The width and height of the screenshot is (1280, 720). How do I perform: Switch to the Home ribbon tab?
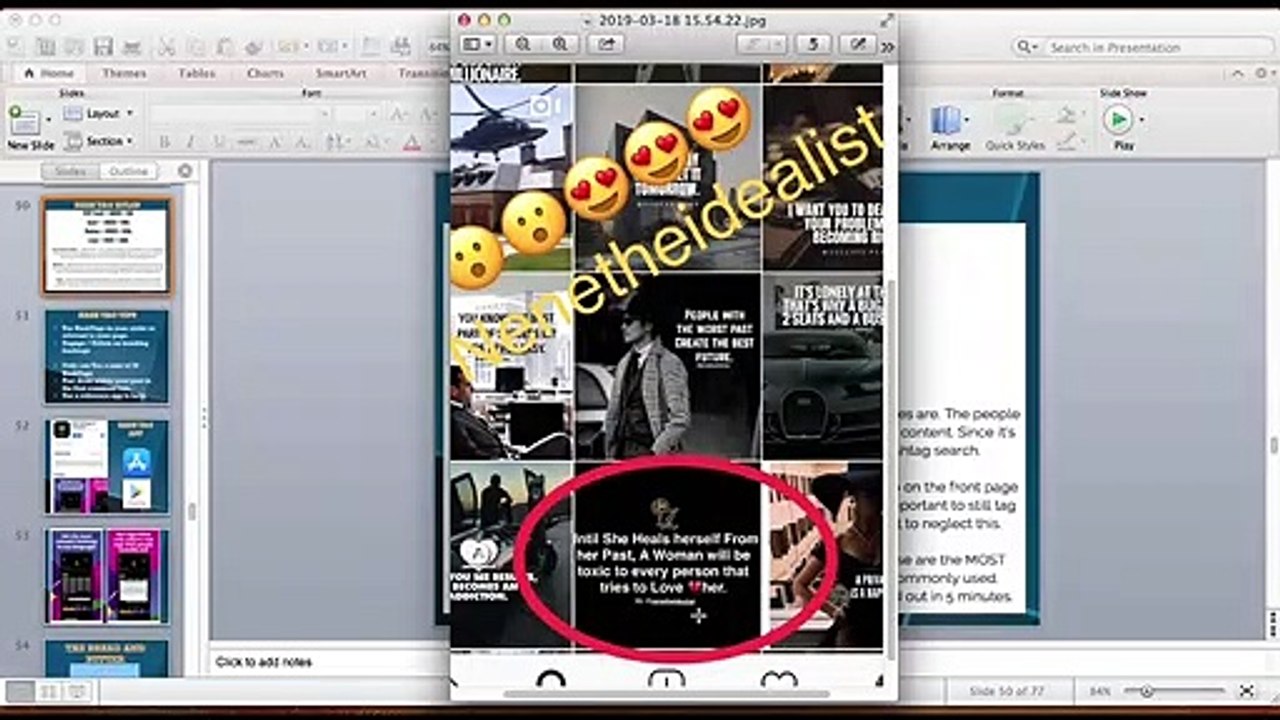tap(48, 73)
